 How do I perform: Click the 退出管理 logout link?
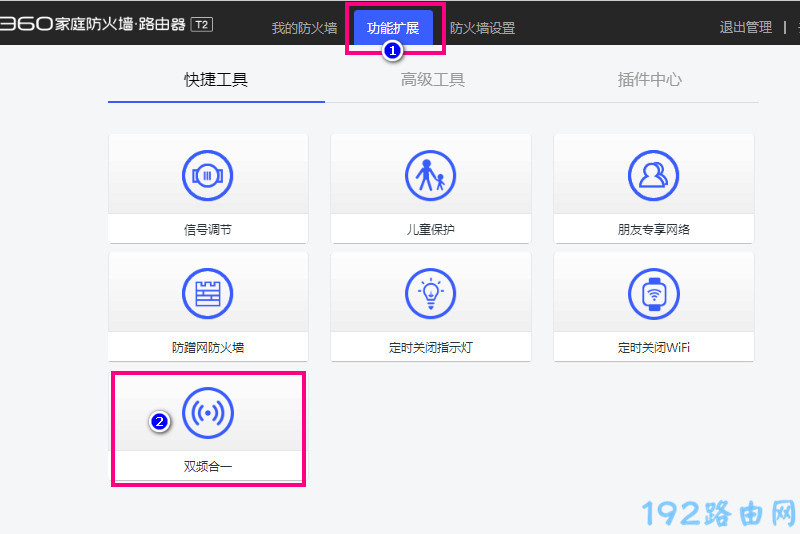pos(745,28)
